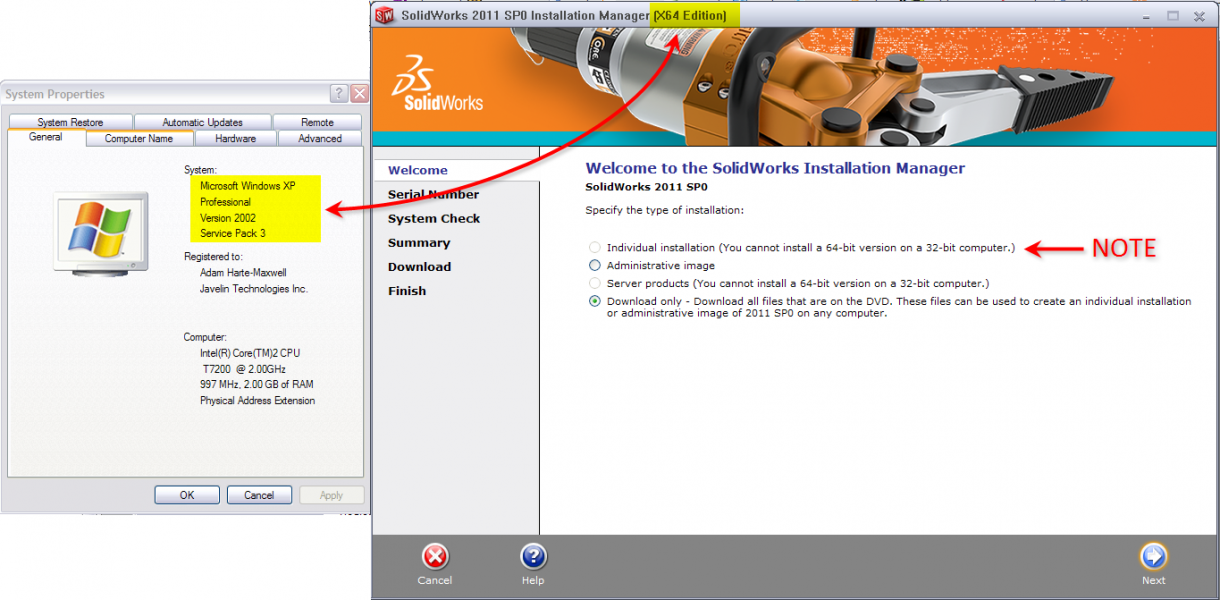Open the Hardware tab
Viewport: 1220px width, 600px height.
(236, 139)
